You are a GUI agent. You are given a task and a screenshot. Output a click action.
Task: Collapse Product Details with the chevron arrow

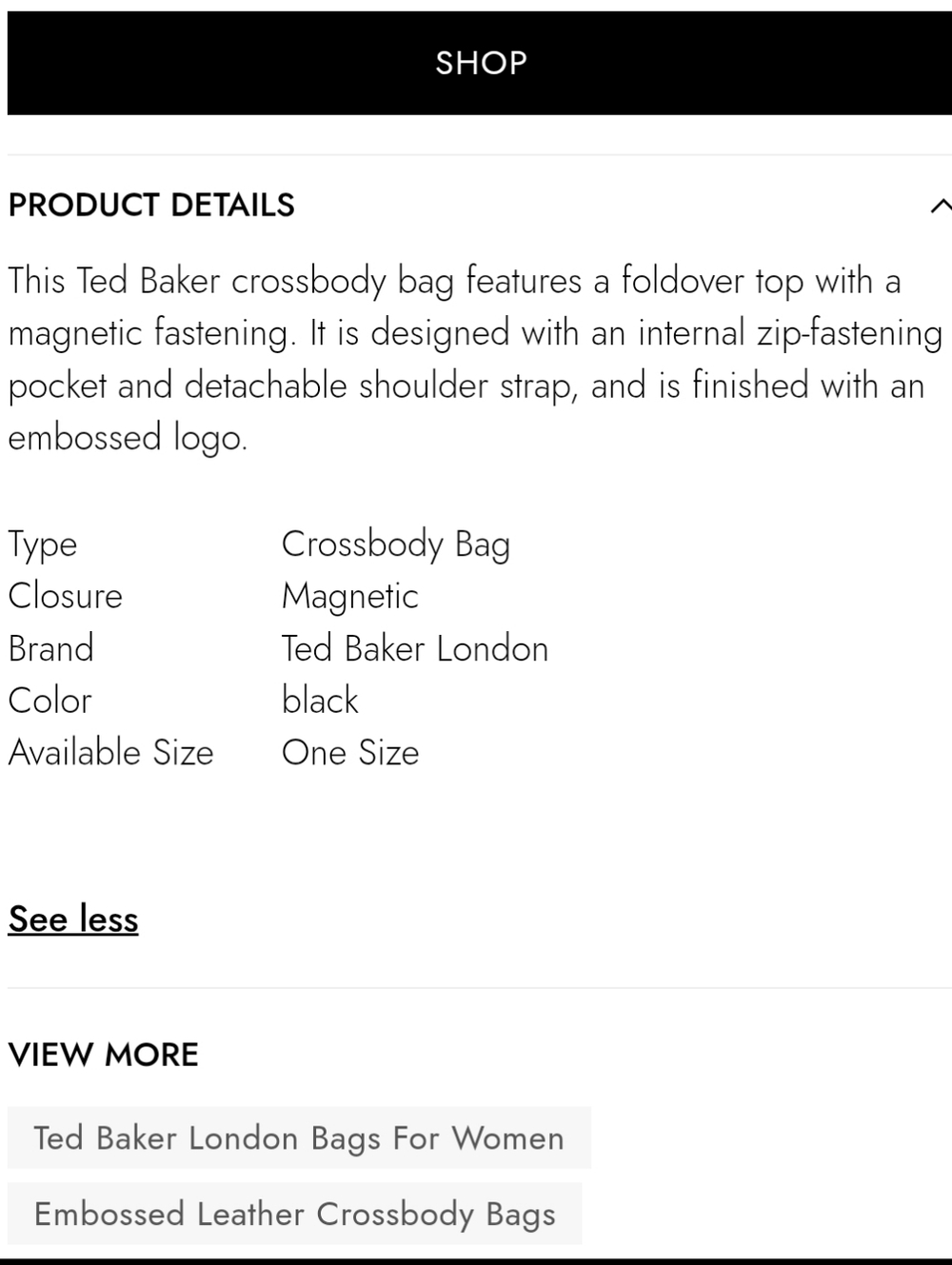(940, 206)
